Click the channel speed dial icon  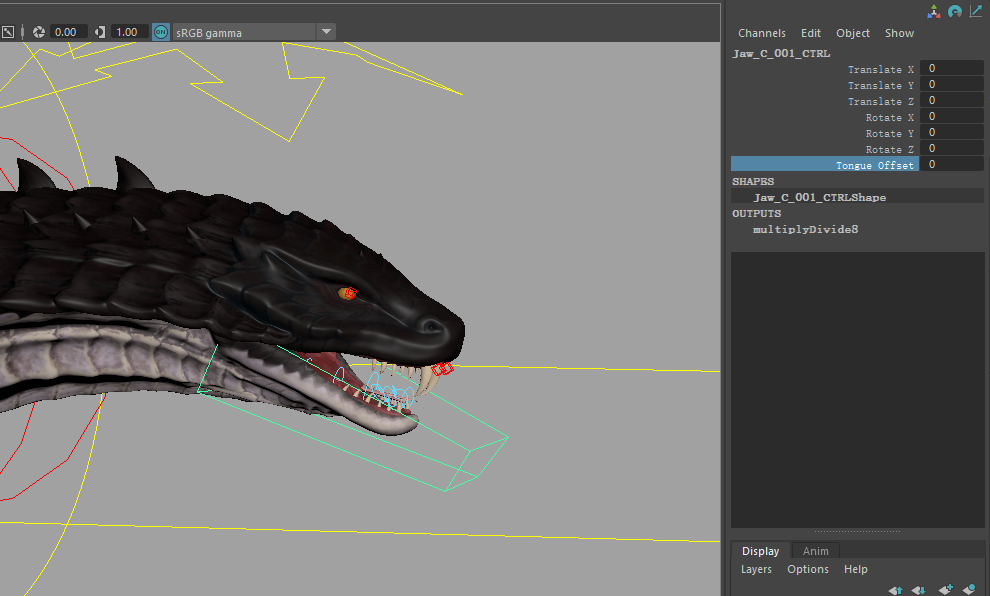click(x=955, y=11)
